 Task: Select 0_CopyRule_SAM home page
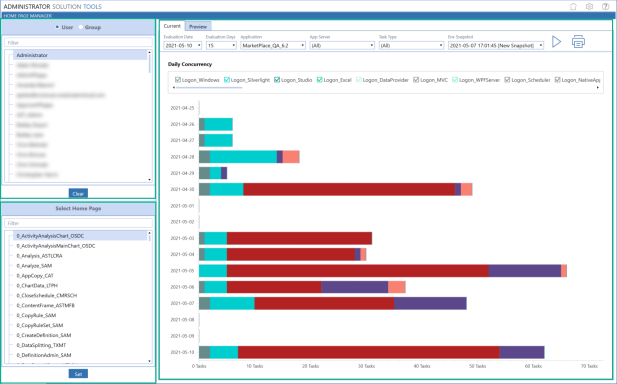tap(36, 315)
